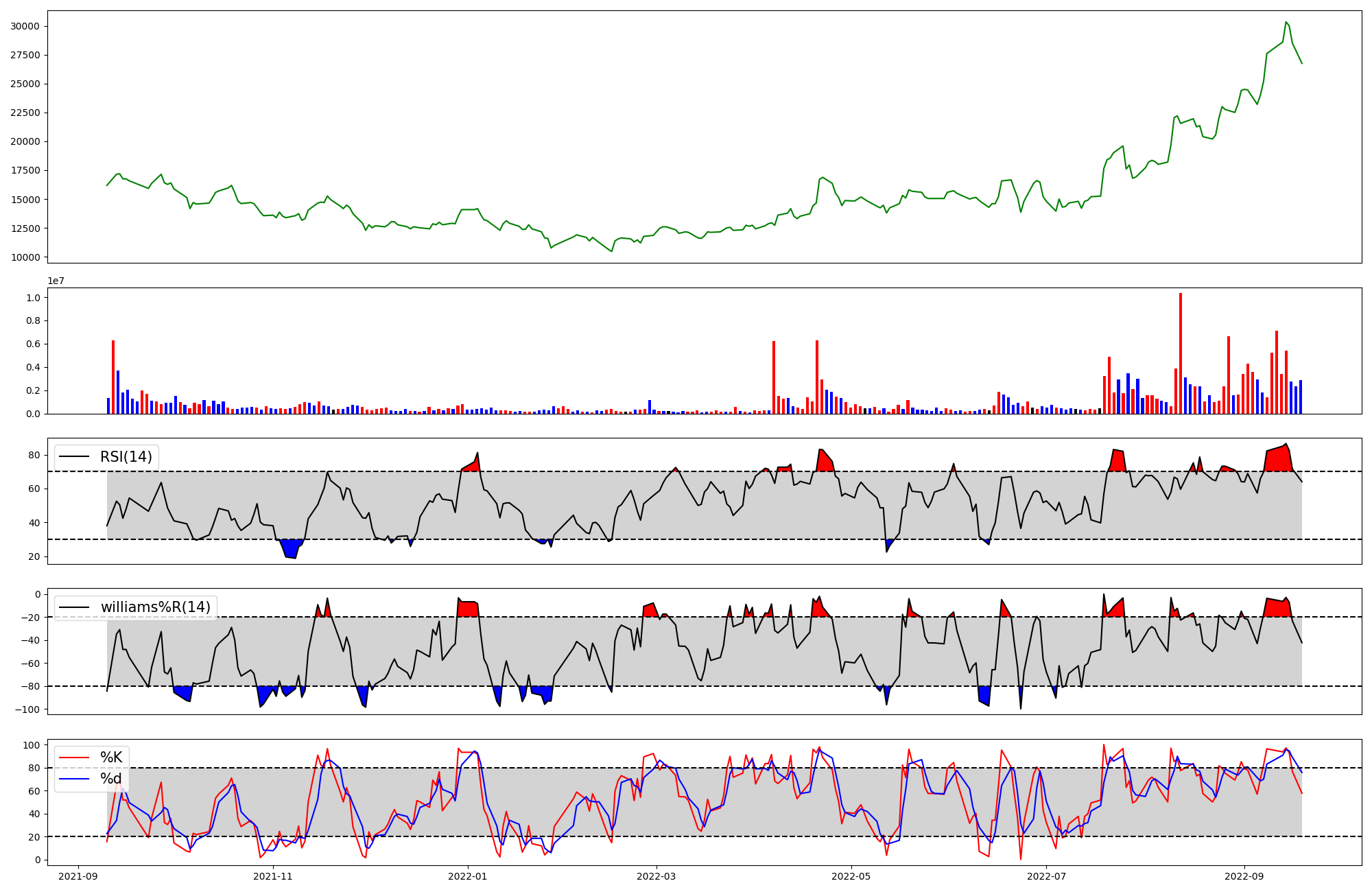Image resolution: width=1372 pixels, height=892 pixels.
Task: Click the 1e7 volume scale exponent
Action: (56, 281)
